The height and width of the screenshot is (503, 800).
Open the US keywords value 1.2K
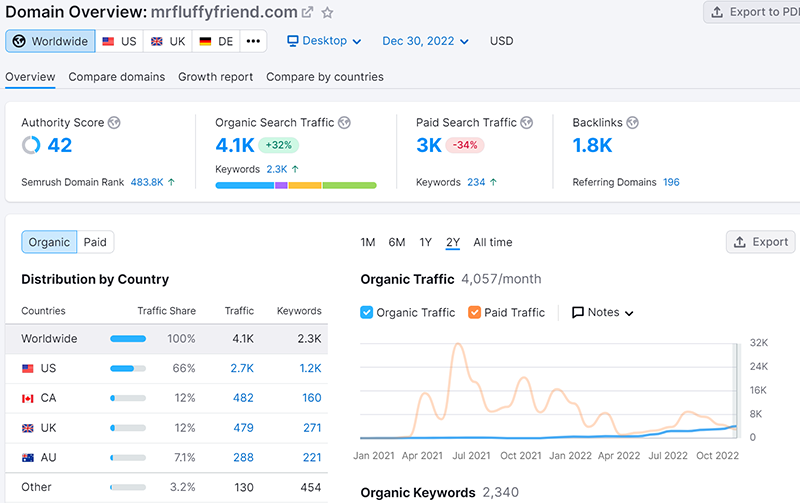[x=310, y=368]
